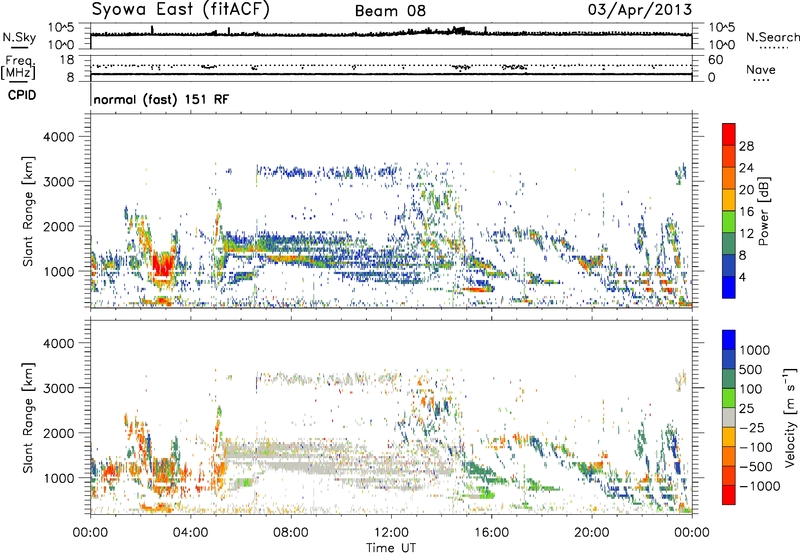Viewport: 800px width, 554px height.
Task: Click the 'CPID' label
Action: (x=22, y=95)
